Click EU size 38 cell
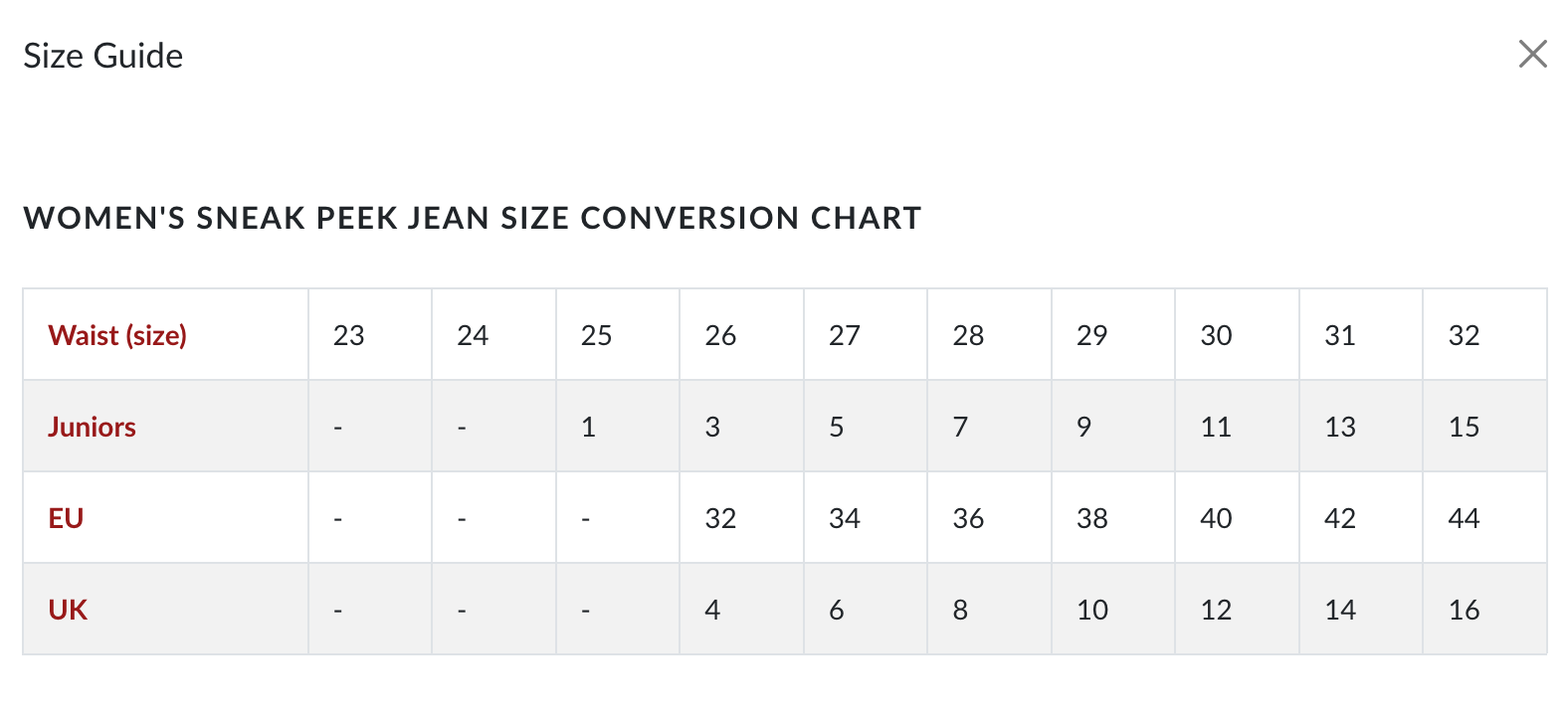 (1113, 518)
